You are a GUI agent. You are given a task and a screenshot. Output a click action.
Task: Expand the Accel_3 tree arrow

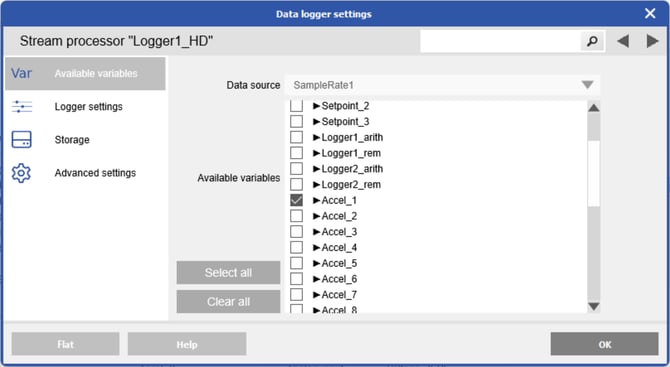pos(317,232)
